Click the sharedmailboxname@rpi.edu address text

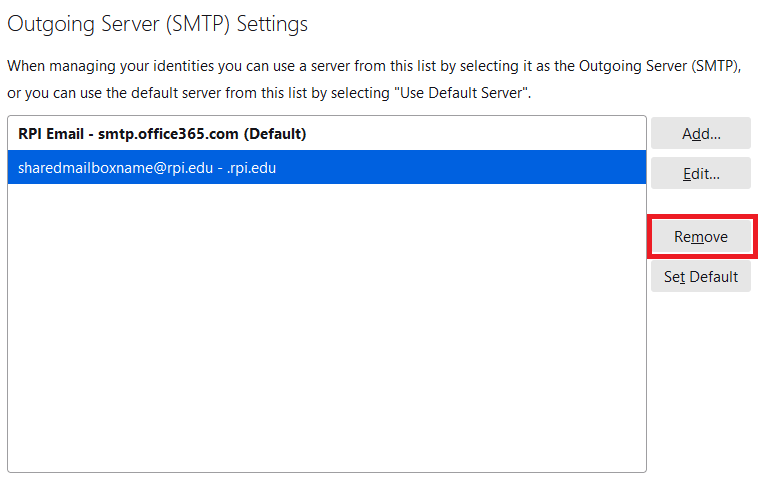pos(115,168)
